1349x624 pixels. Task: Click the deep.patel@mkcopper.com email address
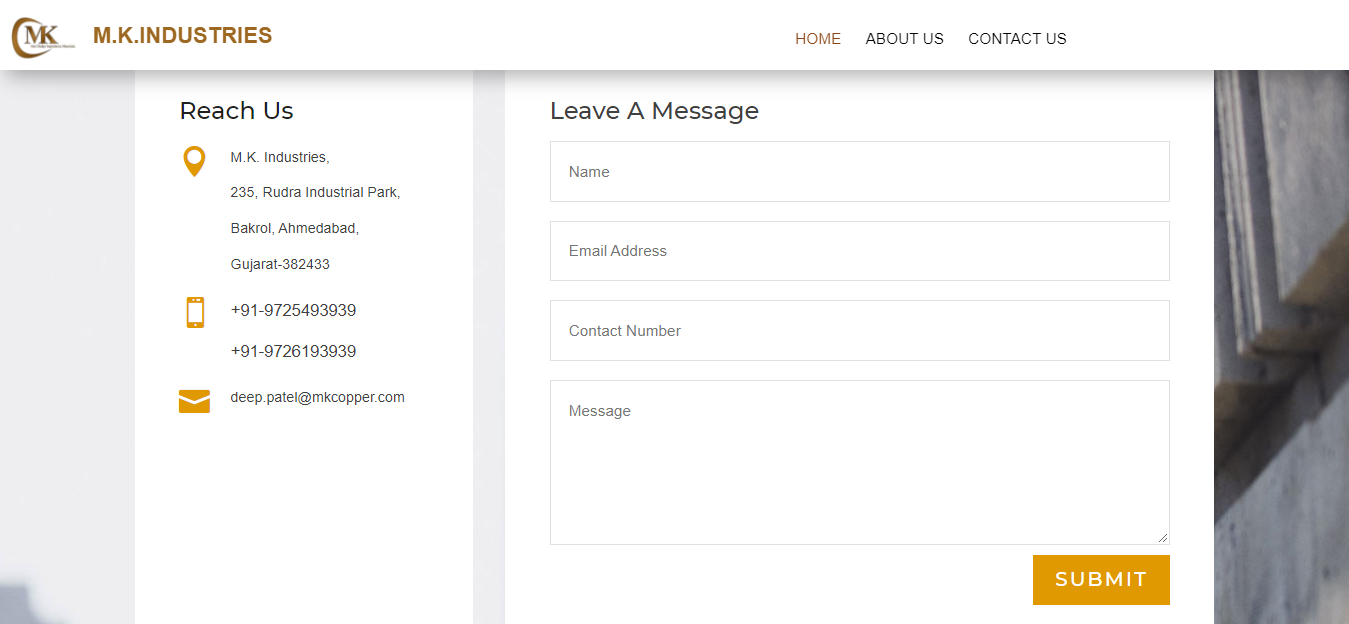pyautogui.click(x=317, y=398)
